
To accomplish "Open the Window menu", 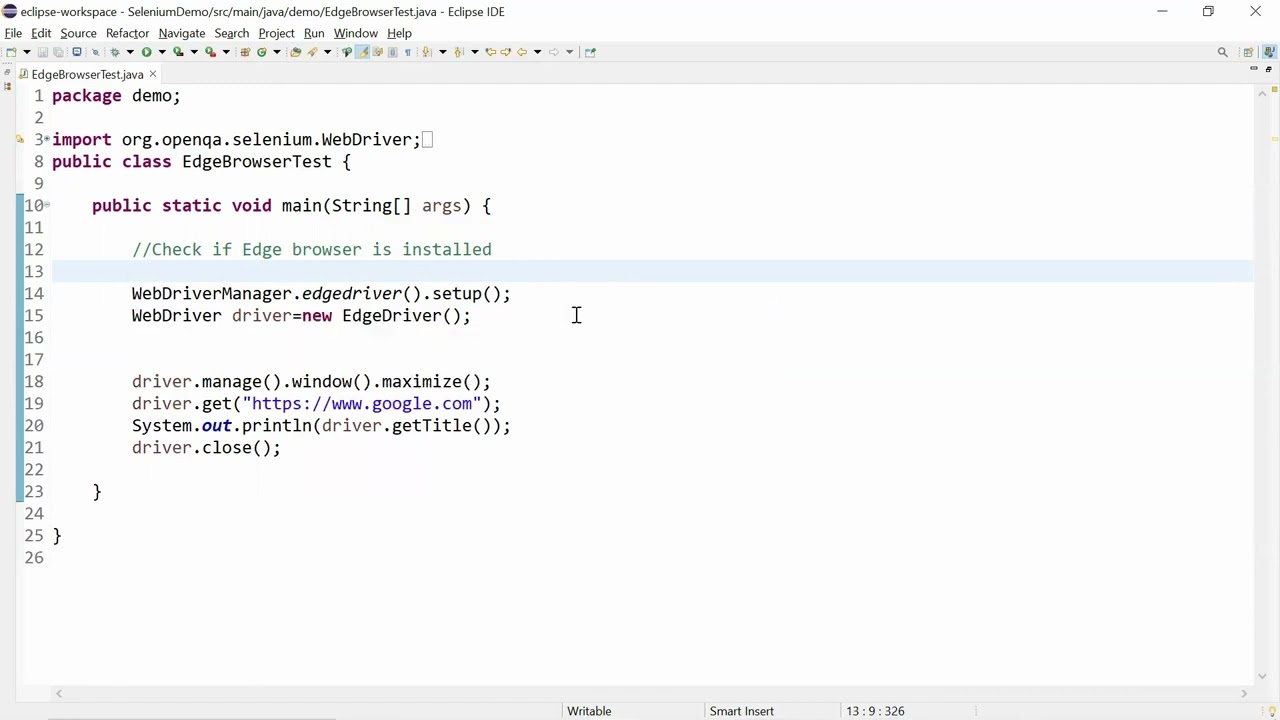I will click(x=355, y=33).
